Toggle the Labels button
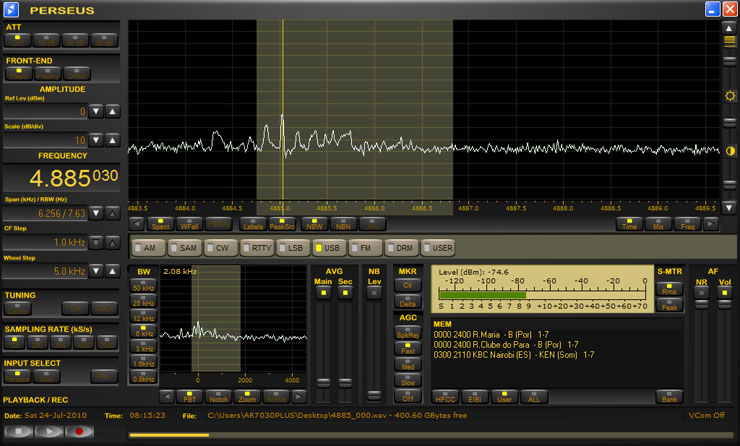This screenshot has width=740, height=446. [x=253, y=224]
